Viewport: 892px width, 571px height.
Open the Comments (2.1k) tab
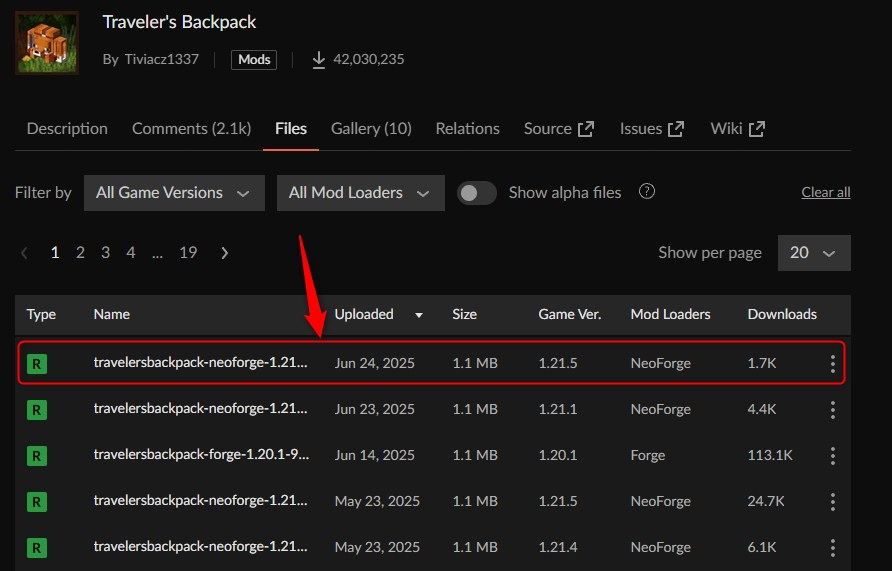point(191,129)
